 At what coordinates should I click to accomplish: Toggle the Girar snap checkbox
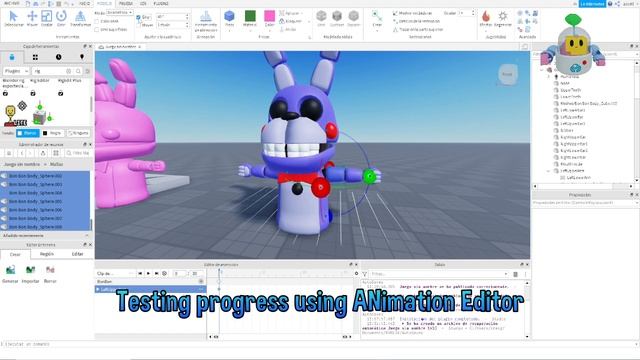tap(138, 17)
